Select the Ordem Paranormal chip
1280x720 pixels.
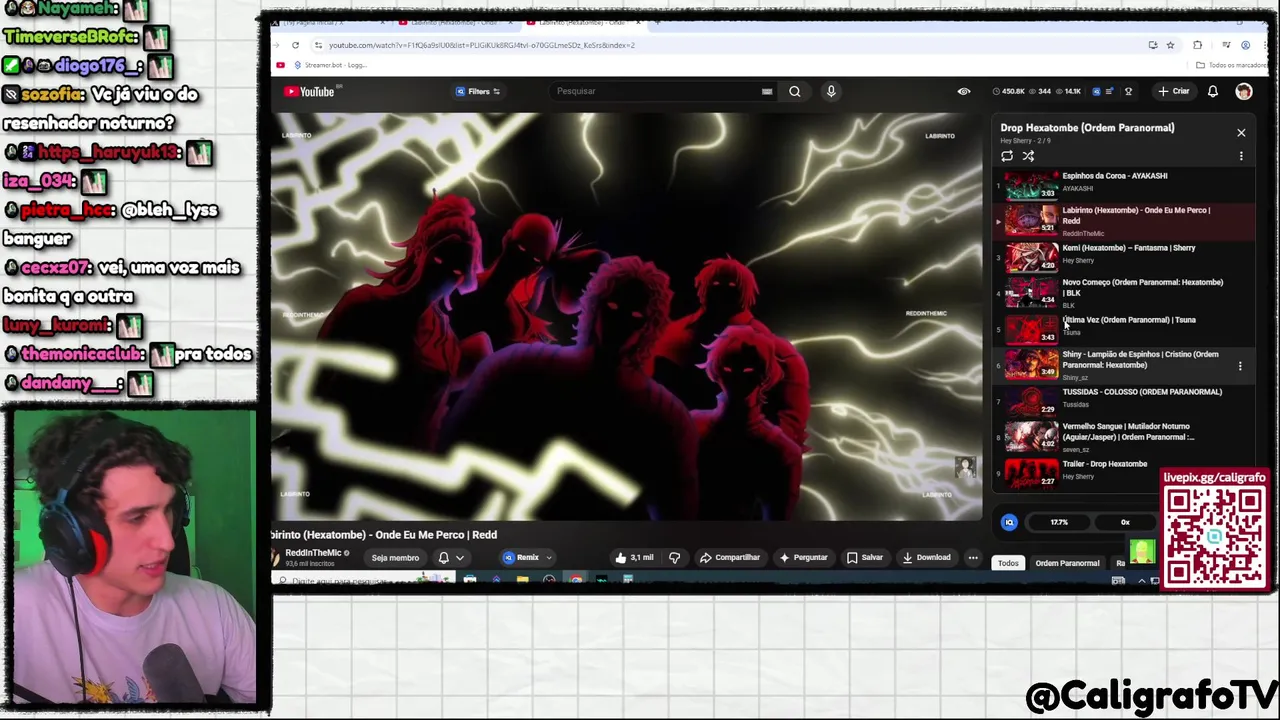1067,563
